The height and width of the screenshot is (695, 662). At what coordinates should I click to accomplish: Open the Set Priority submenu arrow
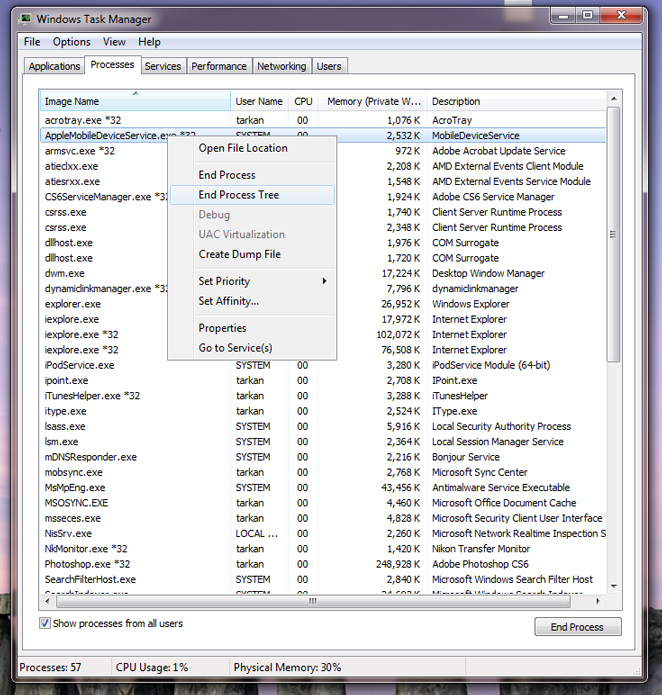click(325, 281)
